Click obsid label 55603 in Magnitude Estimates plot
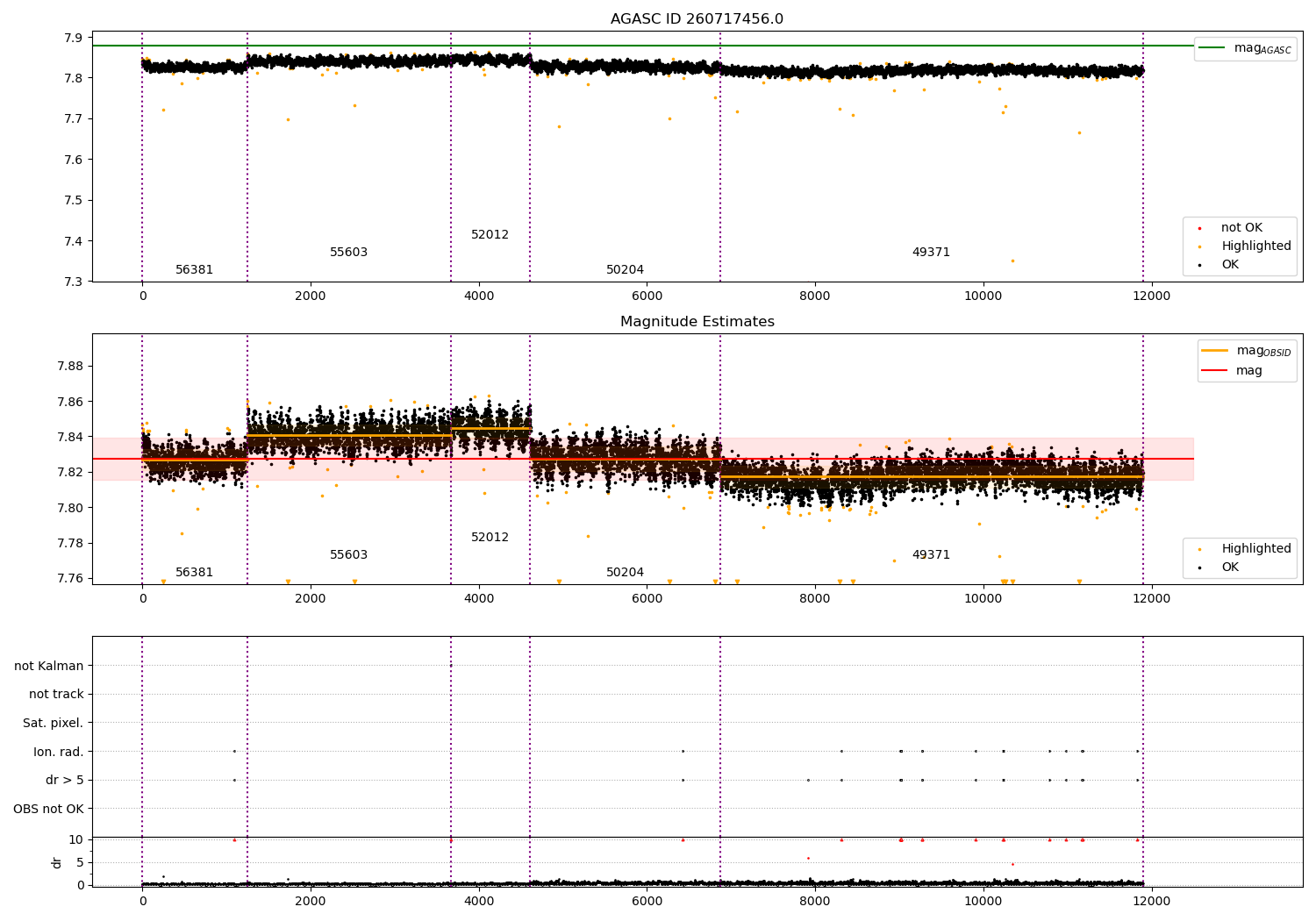1316x921 pixels. tap(348, 555)
